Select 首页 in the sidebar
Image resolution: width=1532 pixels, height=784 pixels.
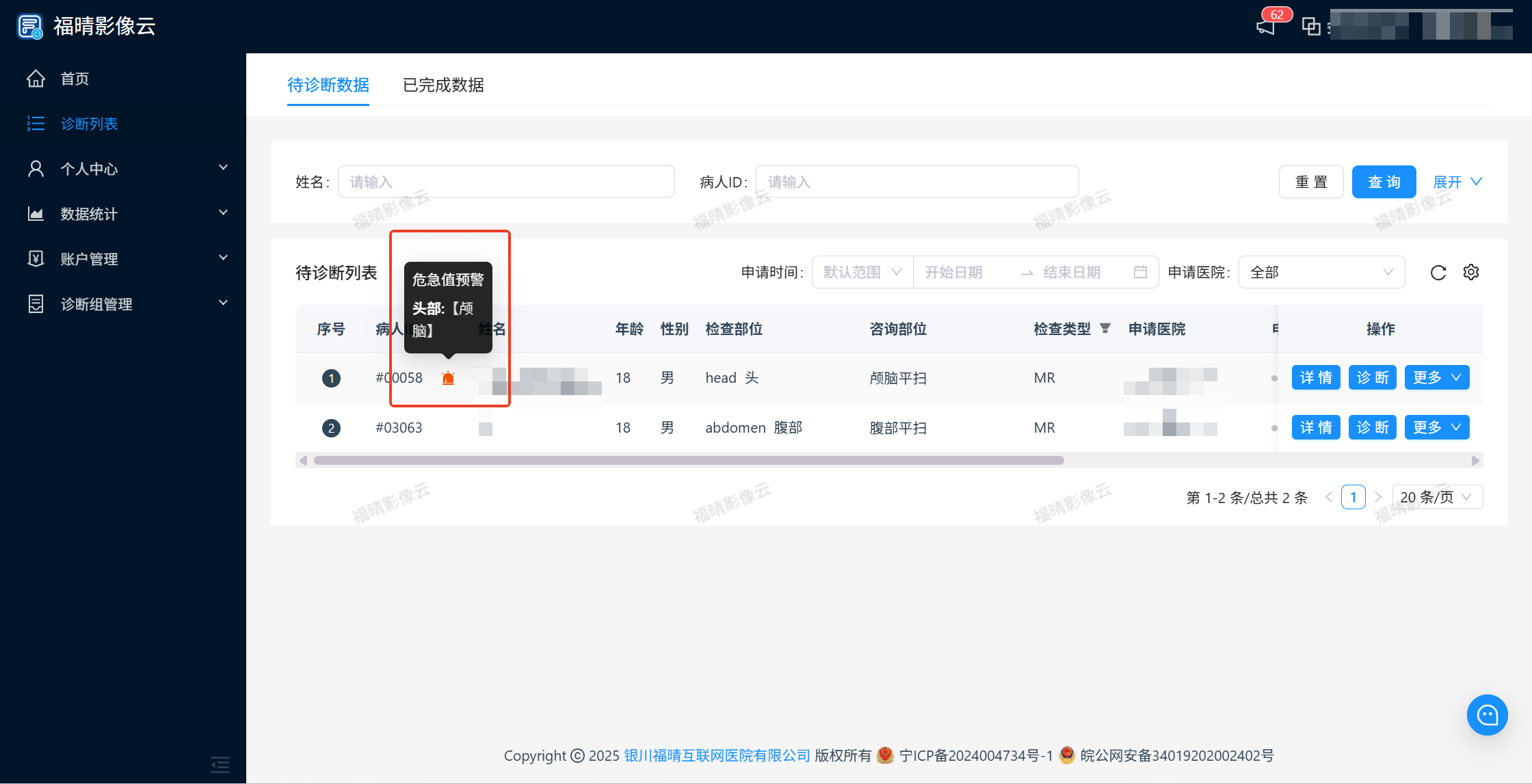coord(75,79)
